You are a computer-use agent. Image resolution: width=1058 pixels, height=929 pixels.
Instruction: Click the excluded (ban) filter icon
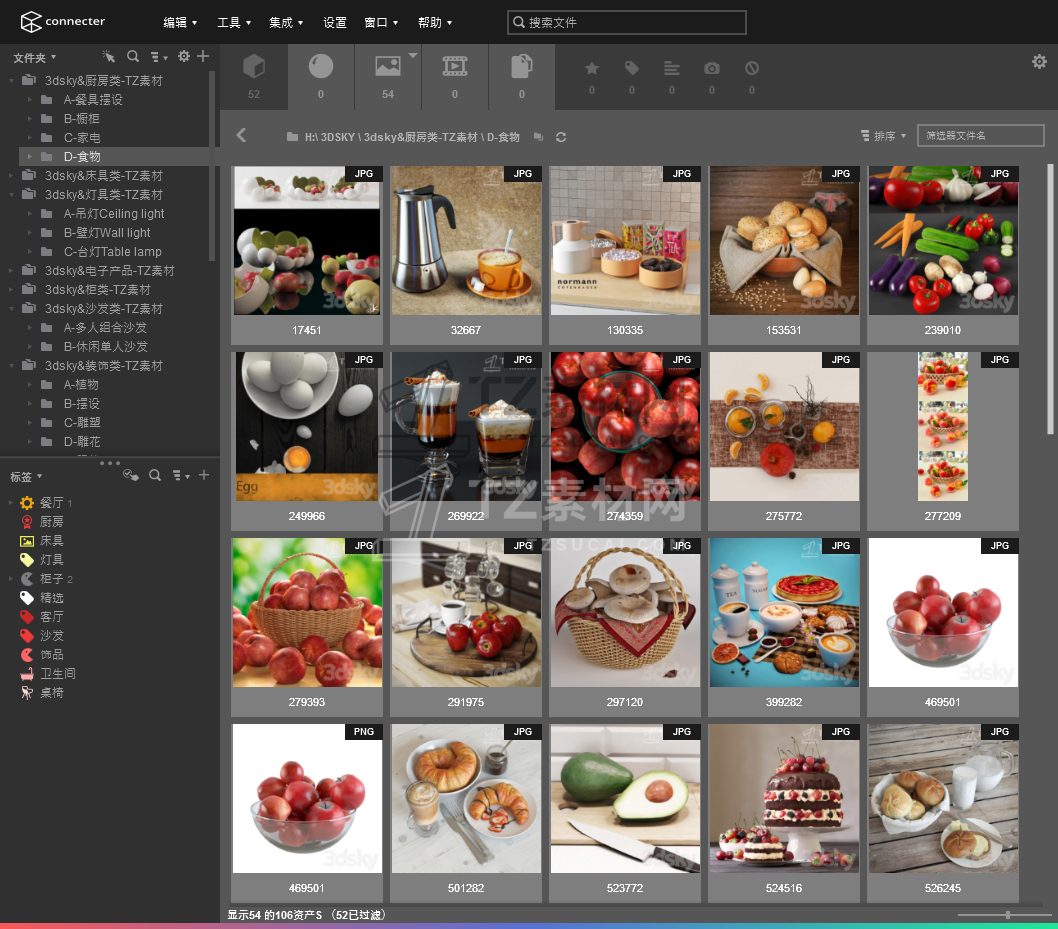pos(752,69)
